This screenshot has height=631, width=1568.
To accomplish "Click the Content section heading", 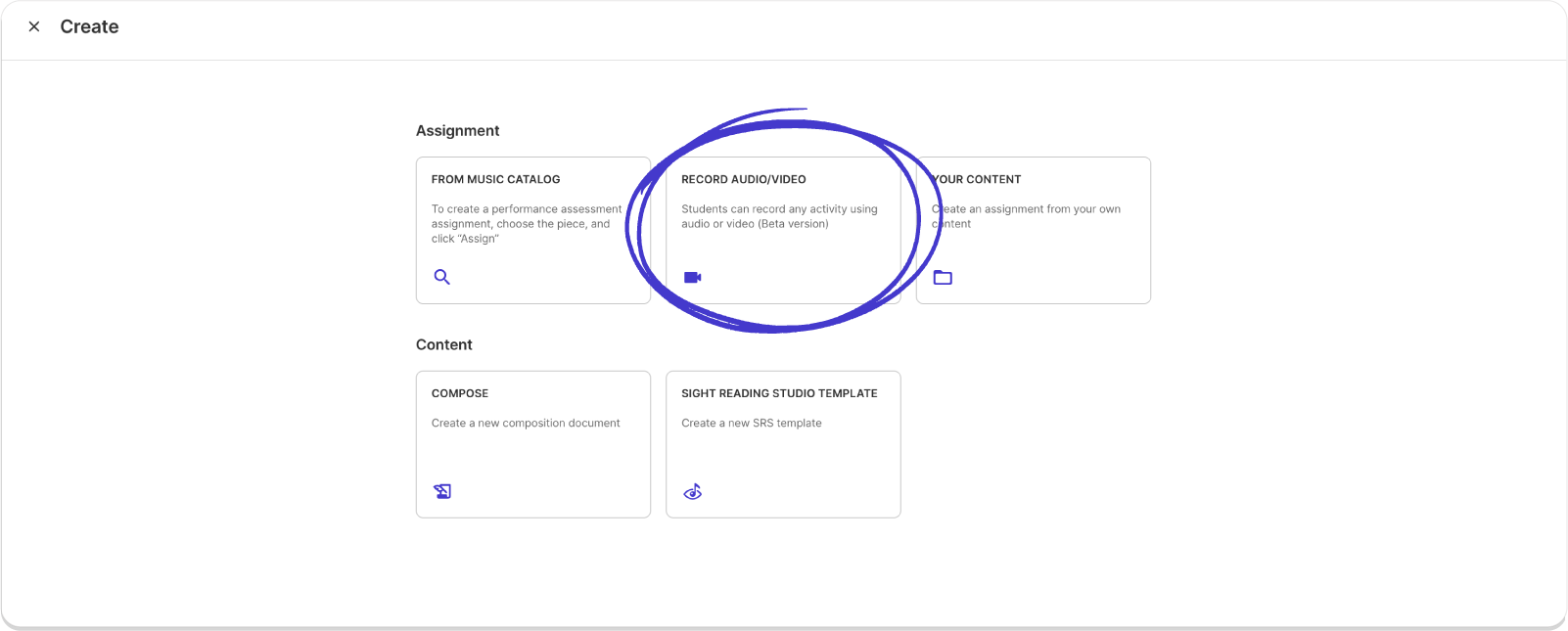I will click(x=443, y=344).
